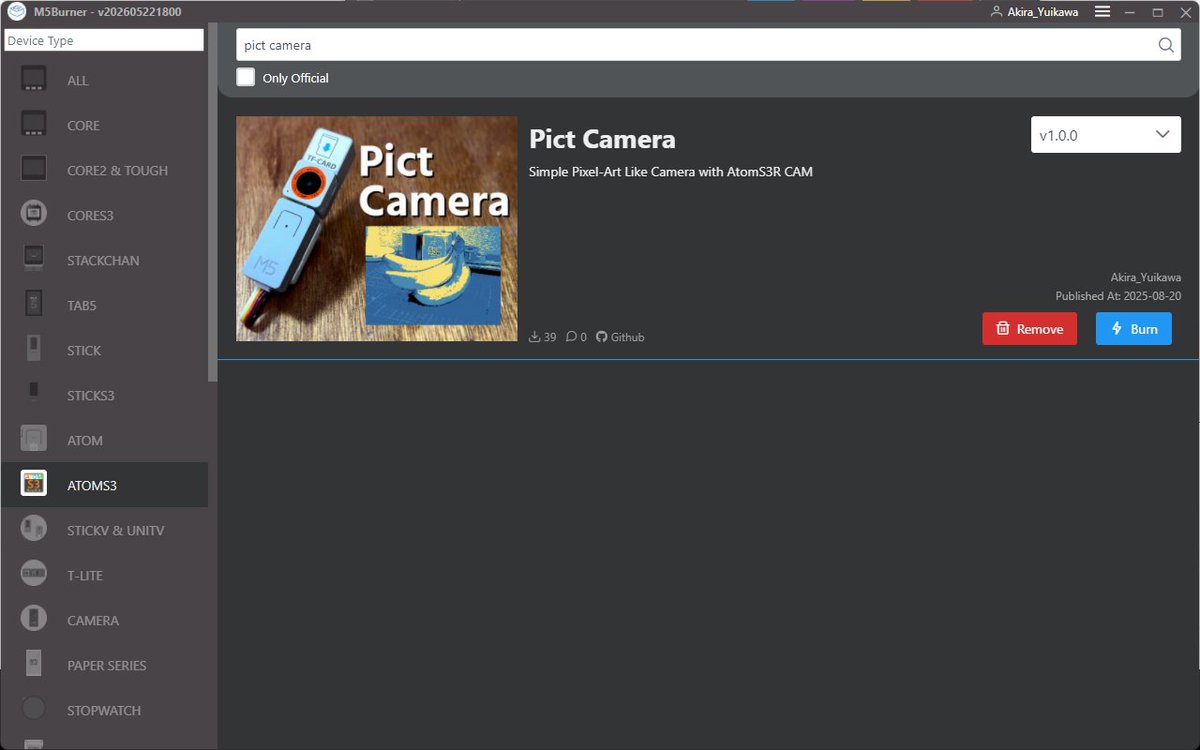Open the comments bubble icon
This screenshot has height=750, width=1200.
tap(571, 337)
